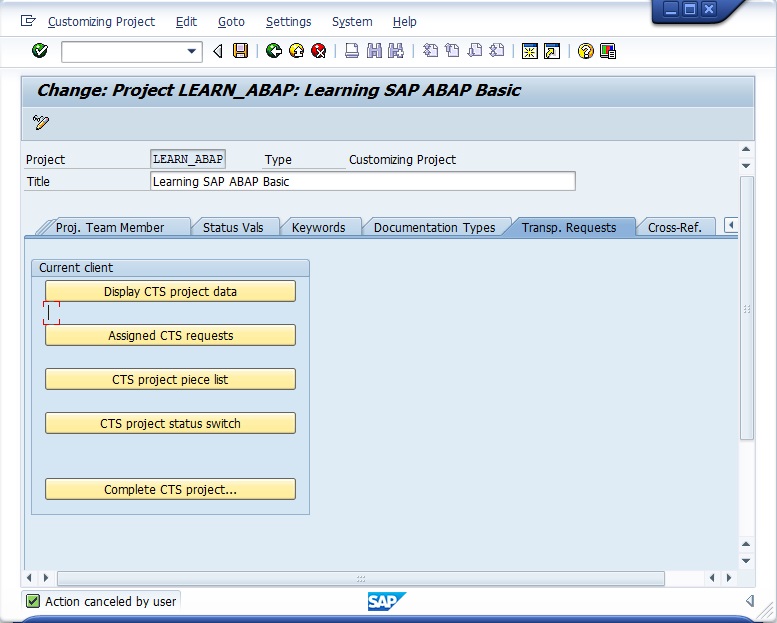Click Complete CTS project... button
The width and height of the screenshot is (777, 623).
tap(170, 490)
